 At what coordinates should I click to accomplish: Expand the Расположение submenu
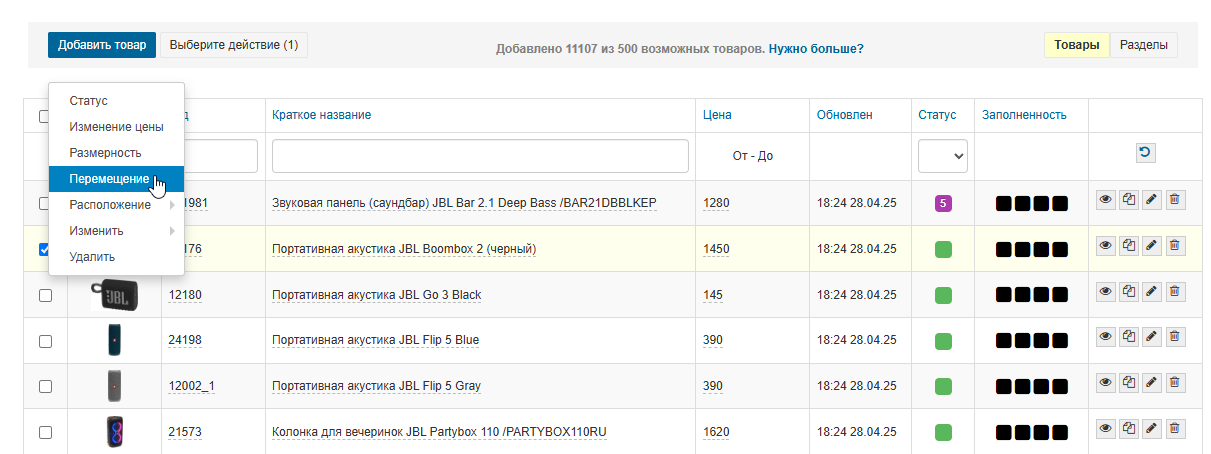point(116,205)
